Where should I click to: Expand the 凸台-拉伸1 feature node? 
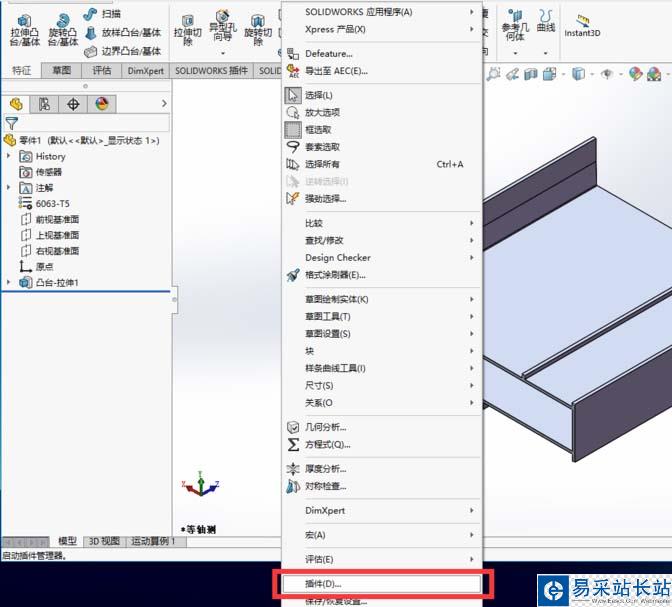[8, 282]
